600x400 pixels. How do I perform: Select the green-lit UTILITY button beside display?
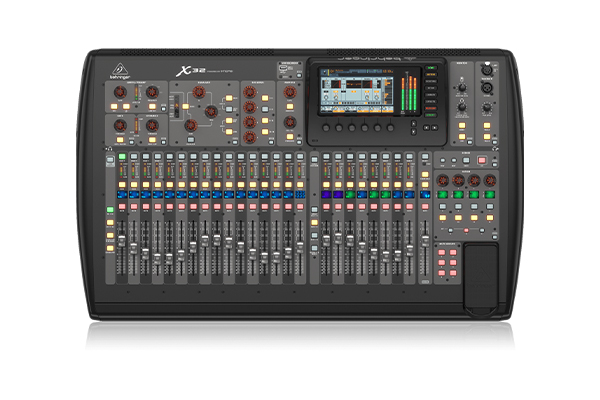(431, 115)
